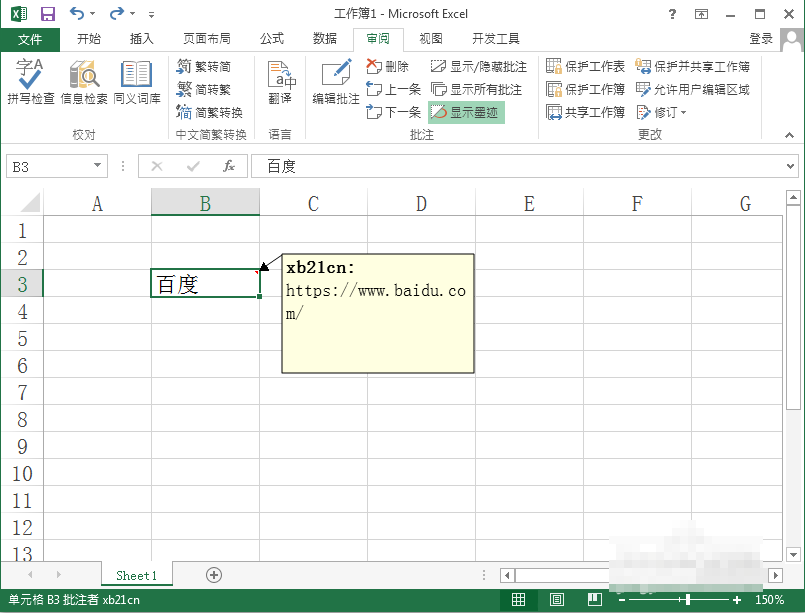The height and width of the screenshot is (613, 805).
Task: Open the 同义词库 thesaurus
Action: pyautogui.click(x=137, y=81)
